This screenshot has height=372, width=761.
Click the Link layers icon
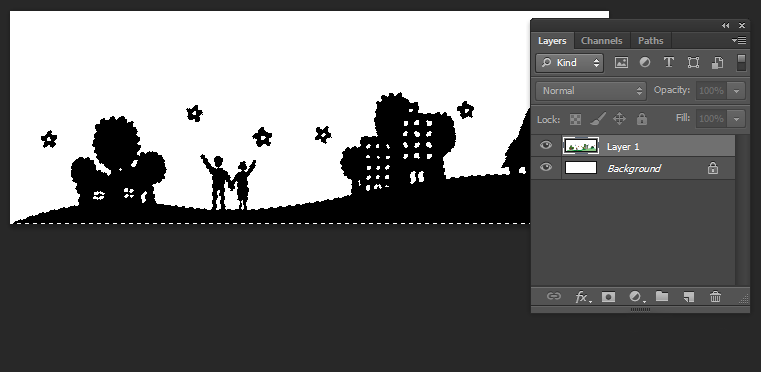click(x=554, y=296)
